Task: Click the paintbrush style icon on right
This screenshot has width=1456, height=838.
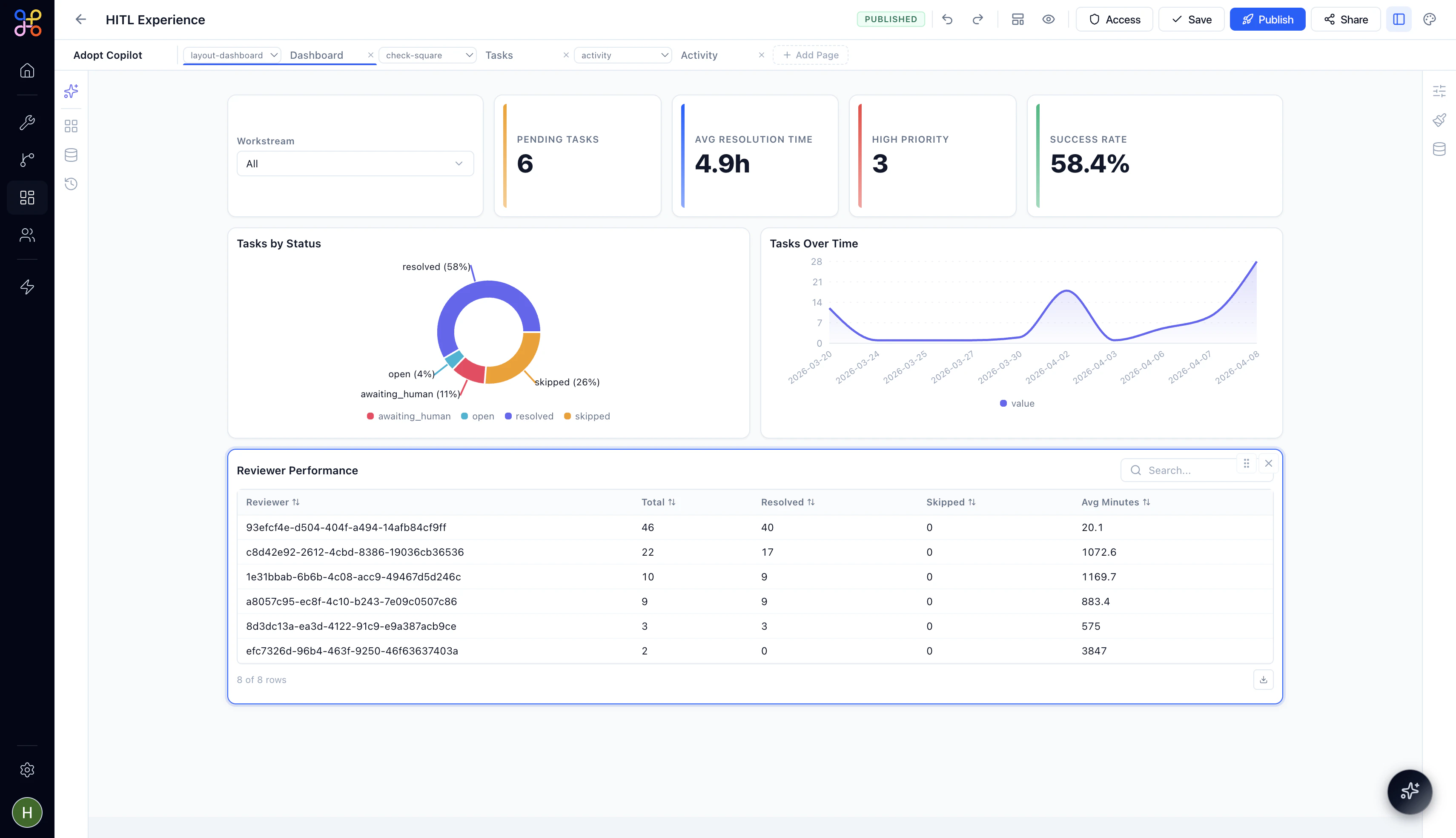Action: 1439,120
